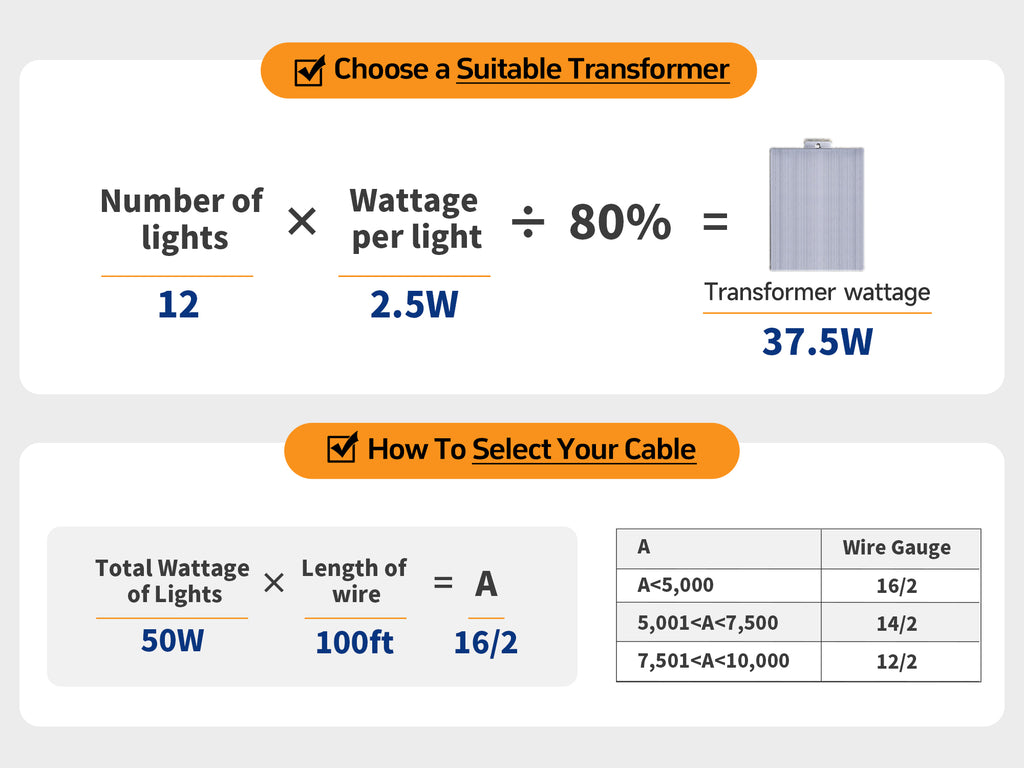
Task: Click the checkmark icon beside "Choose a Suitable Transformer"
Action: click(309, 71)
